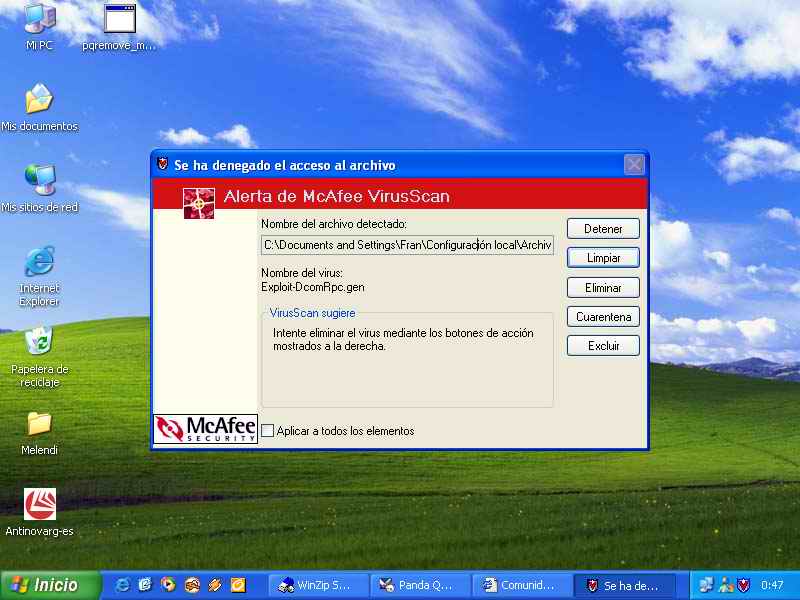Screen dimensions: 800x600
Task: Switch to Comunid... taskbar window
Action: [522, 585]
